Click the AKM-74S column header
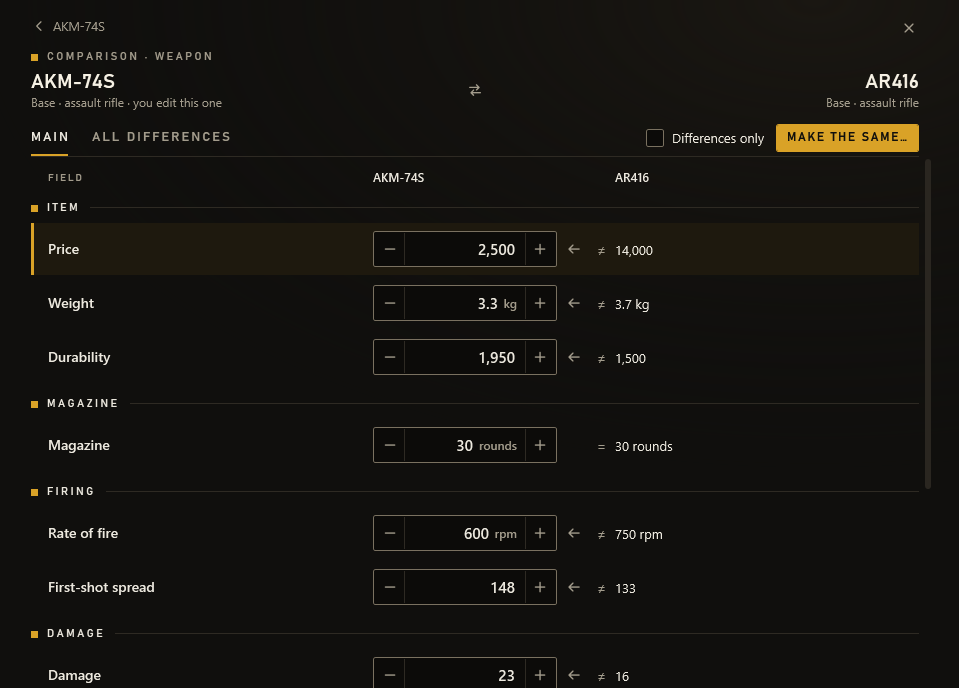Image resolution: width=959 pixels, height=688 pixels. click(398, 177)
